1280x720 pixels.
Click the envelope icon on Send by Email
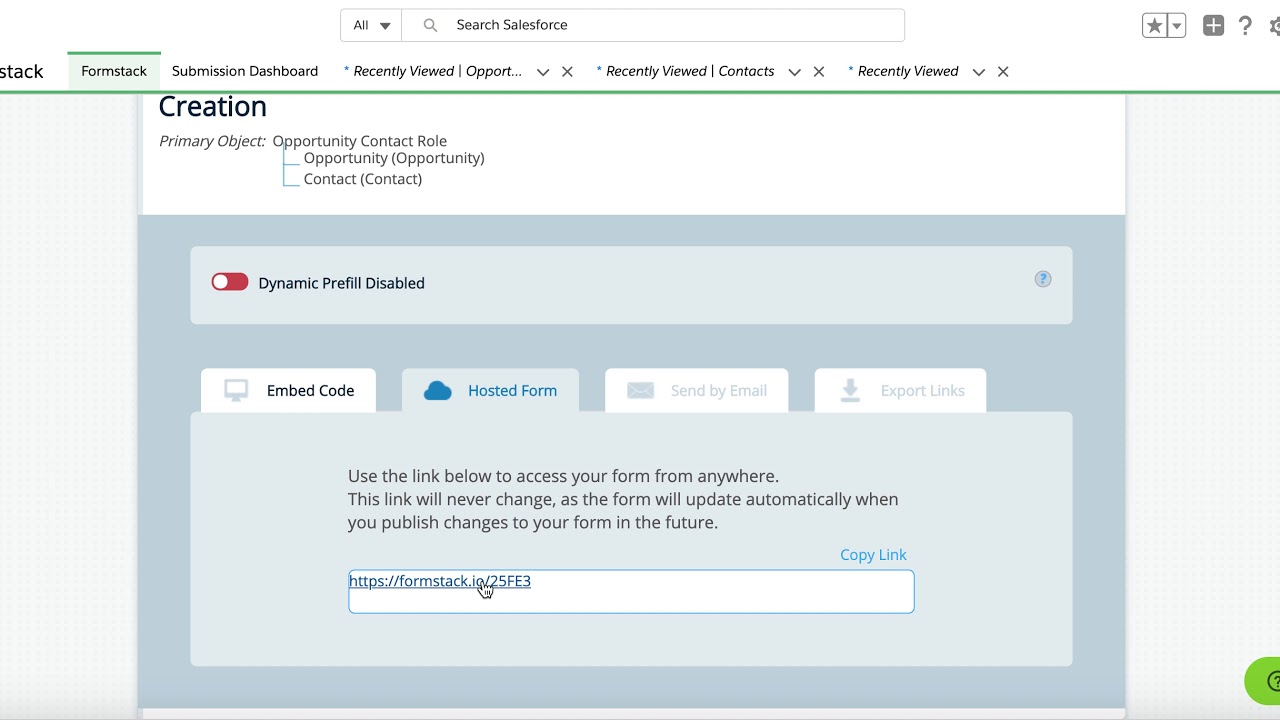pos(640,391)
